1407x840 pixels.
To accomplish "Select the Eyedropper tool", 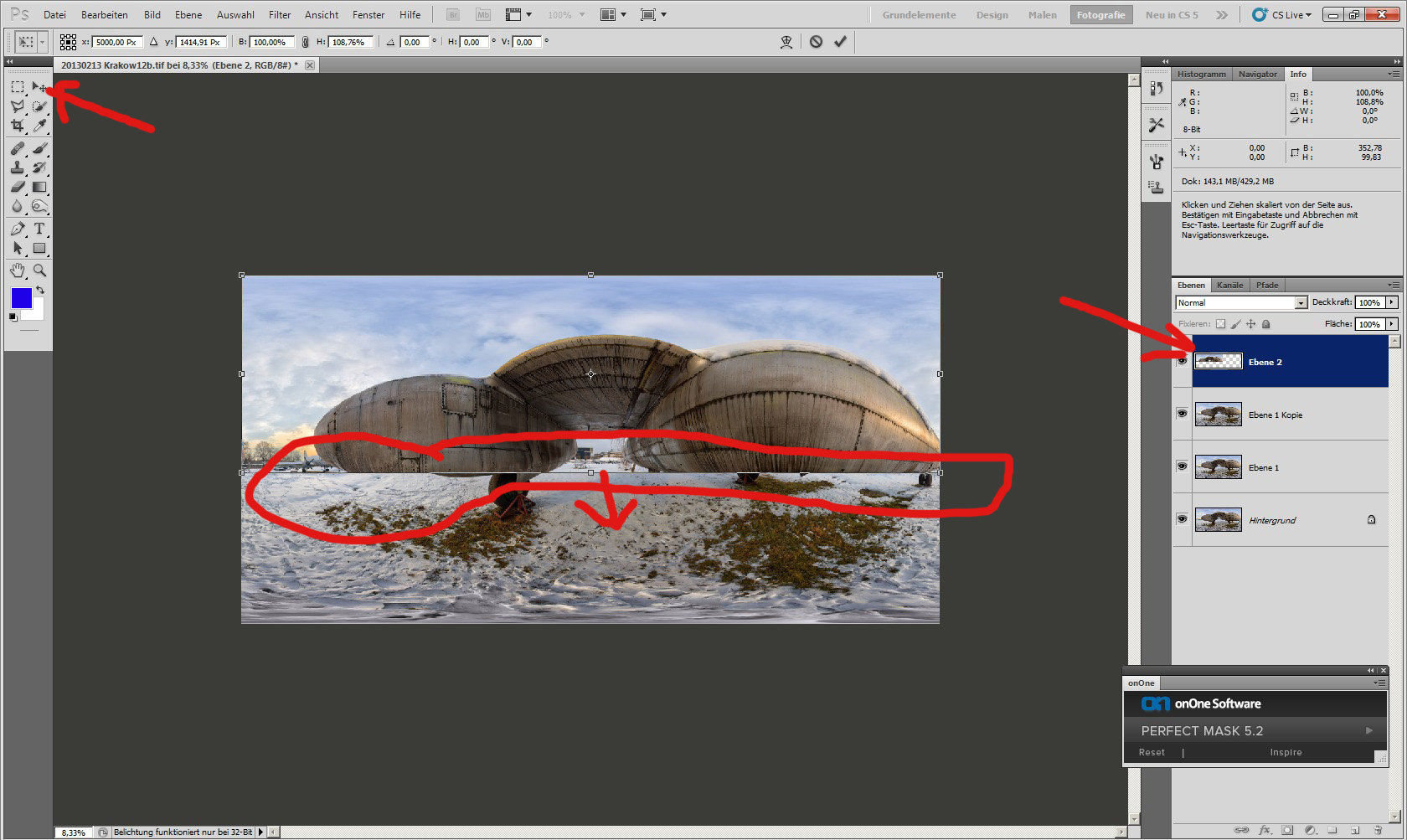I will (x=39, y=126).
